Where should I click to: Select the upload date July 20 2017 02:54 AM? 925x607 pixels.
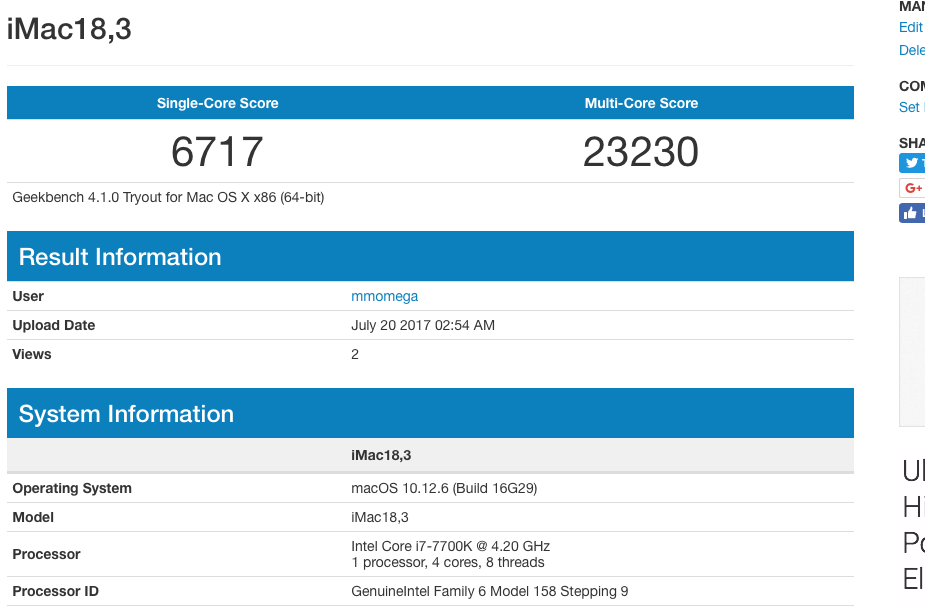tap(422, 325)
